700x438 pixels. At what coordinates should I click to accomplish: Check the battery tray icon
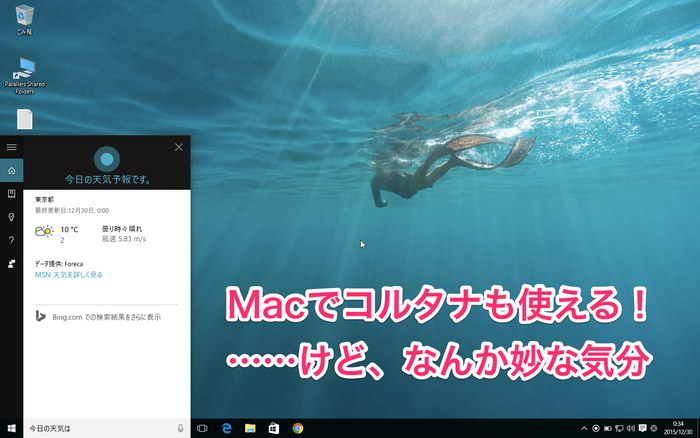click(x=607, y=428)
